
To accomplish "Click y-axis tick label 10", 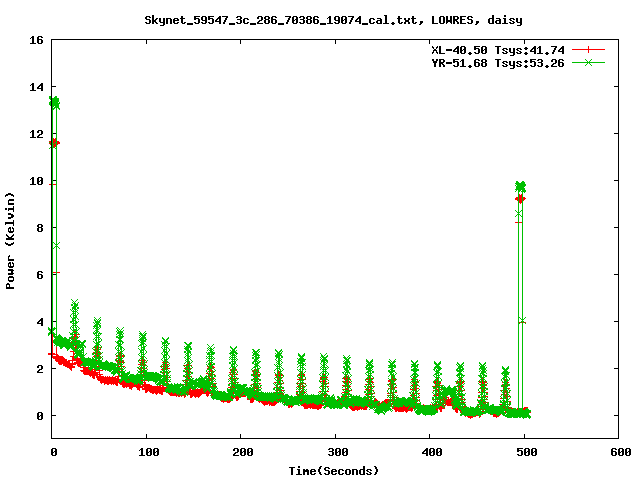I will 36,181.
